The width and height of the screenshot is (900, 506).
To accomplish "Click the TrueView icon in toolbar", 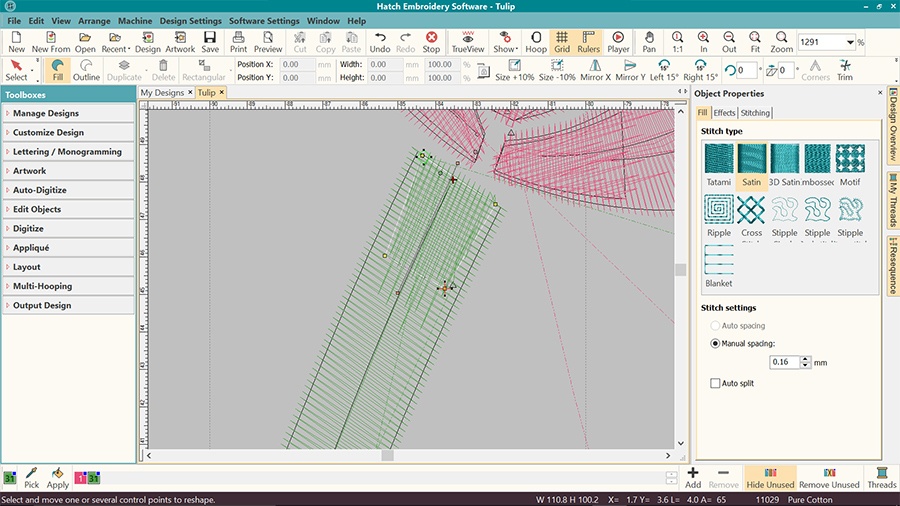I will 467,41.
